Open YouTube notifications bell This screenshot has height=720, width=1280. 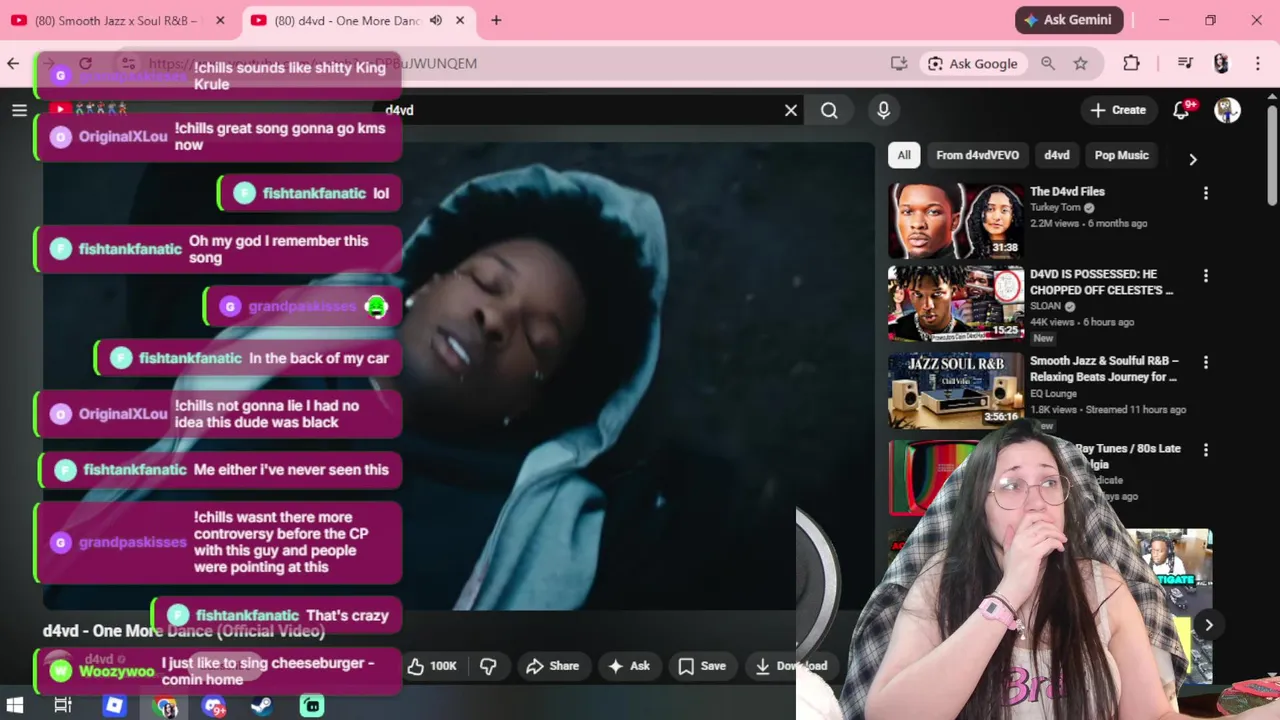[x=1181, y=110]
